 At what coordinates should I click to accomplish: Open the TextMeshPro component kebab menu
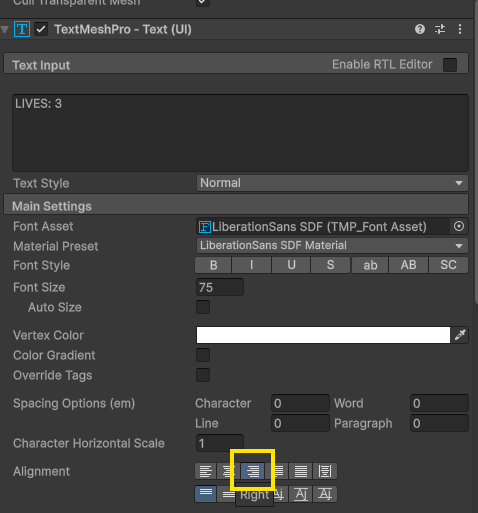pos(460,29)
